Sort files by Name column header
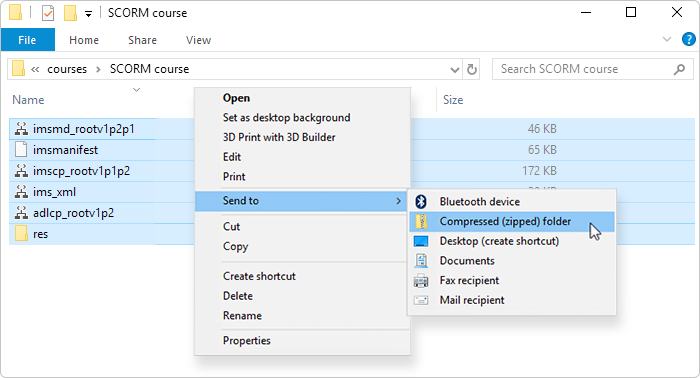This screenshot has height=378, width=700. [x=28, y=100]
